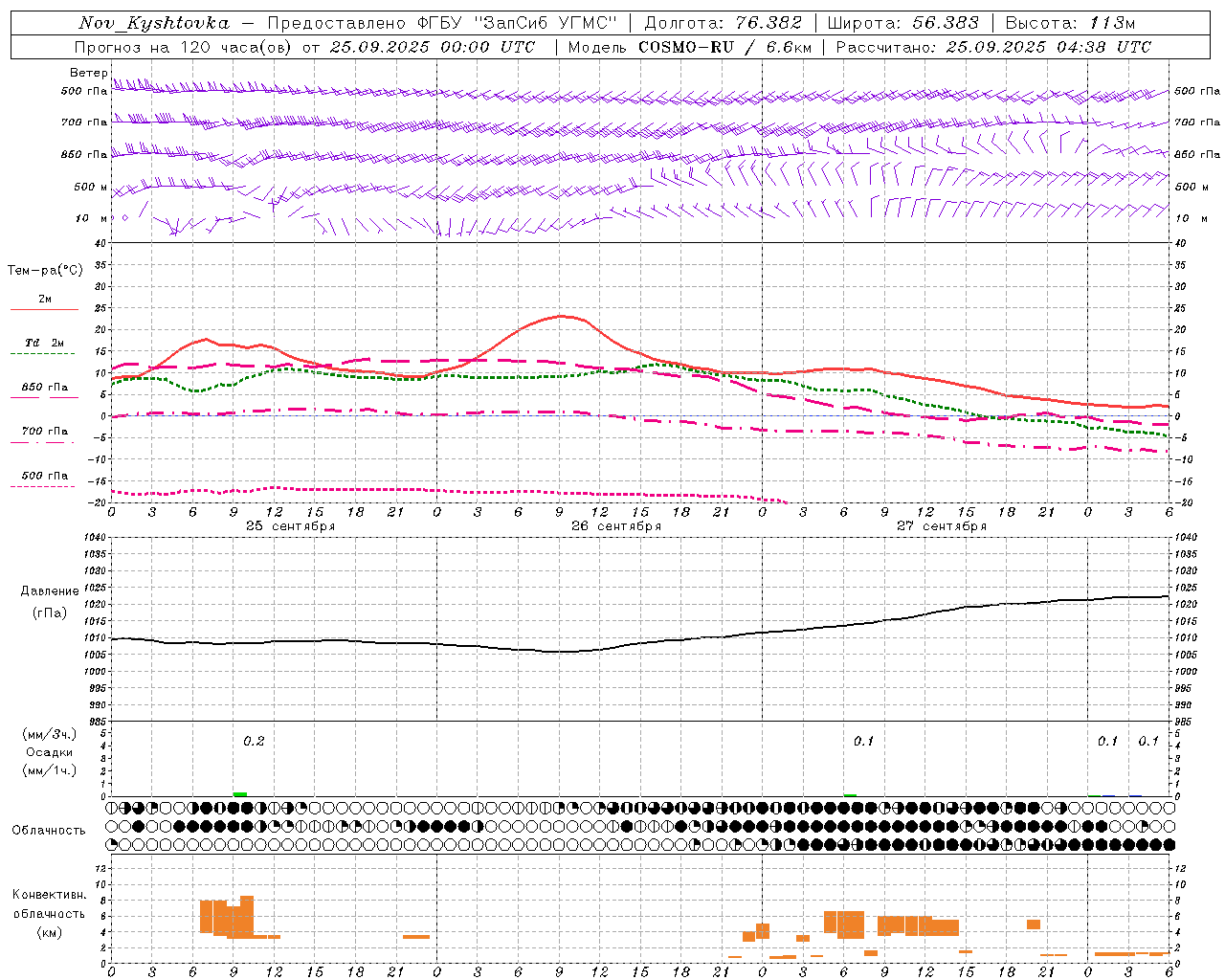Image resolution: width=1225 pixels, height=980 pixels.
Task: Click the Nov_Kyshtovka station title
Action: pyautogui.click(x=154, y=23)
